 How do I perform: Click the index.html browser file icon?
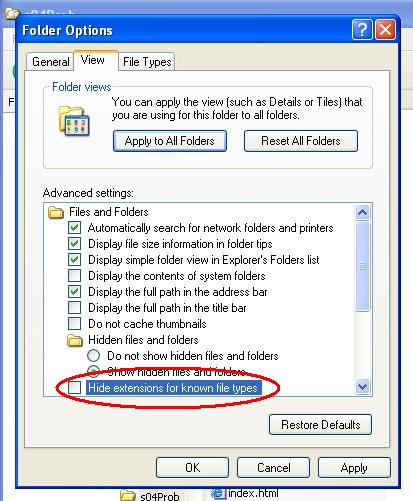click(218, 493)
